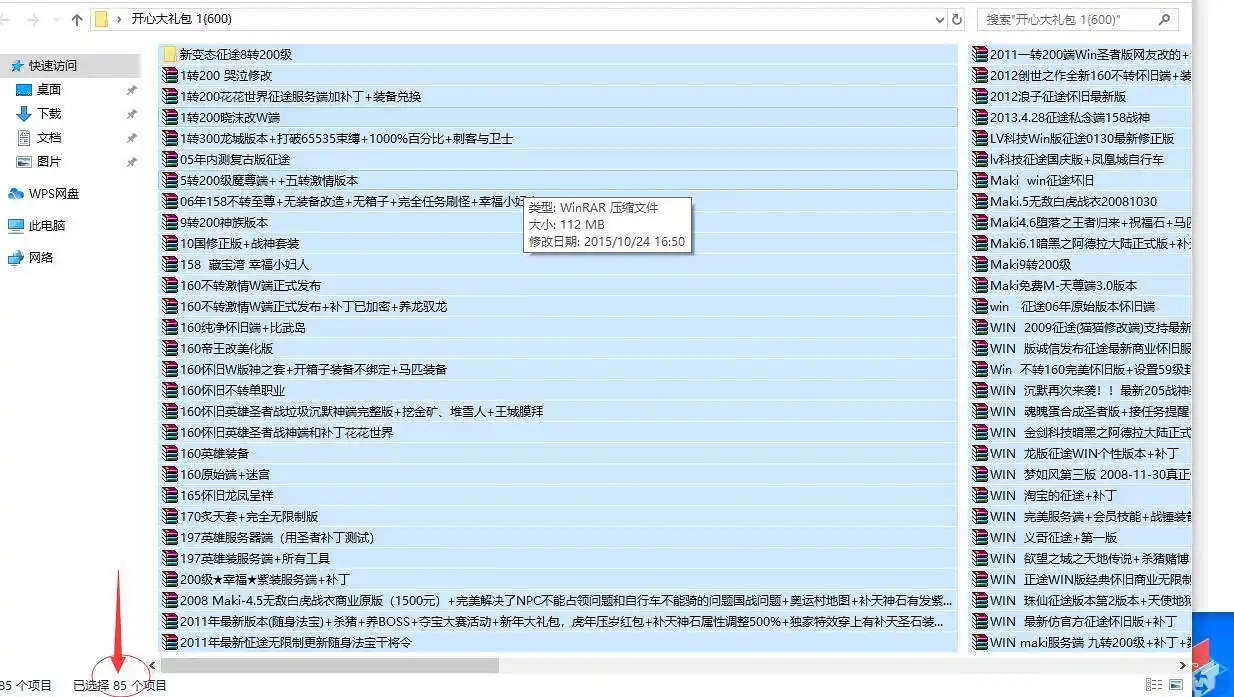Viewport: 1234px width, 697px height.
Task: Open the recent locations dropdown arrow
Action: (56, 19)
